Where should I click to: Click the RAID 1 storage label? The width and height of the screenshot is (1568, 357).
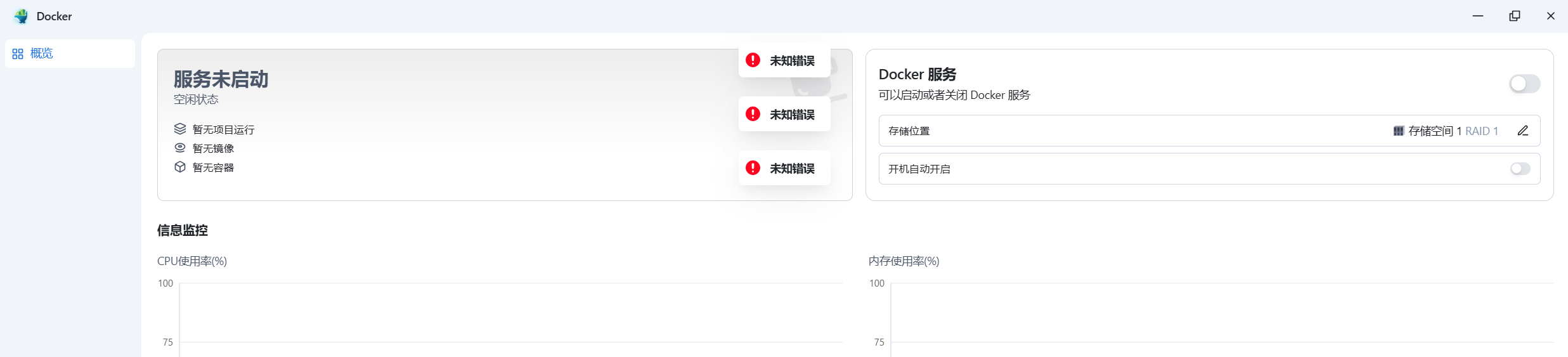[x=1481, y=131]
